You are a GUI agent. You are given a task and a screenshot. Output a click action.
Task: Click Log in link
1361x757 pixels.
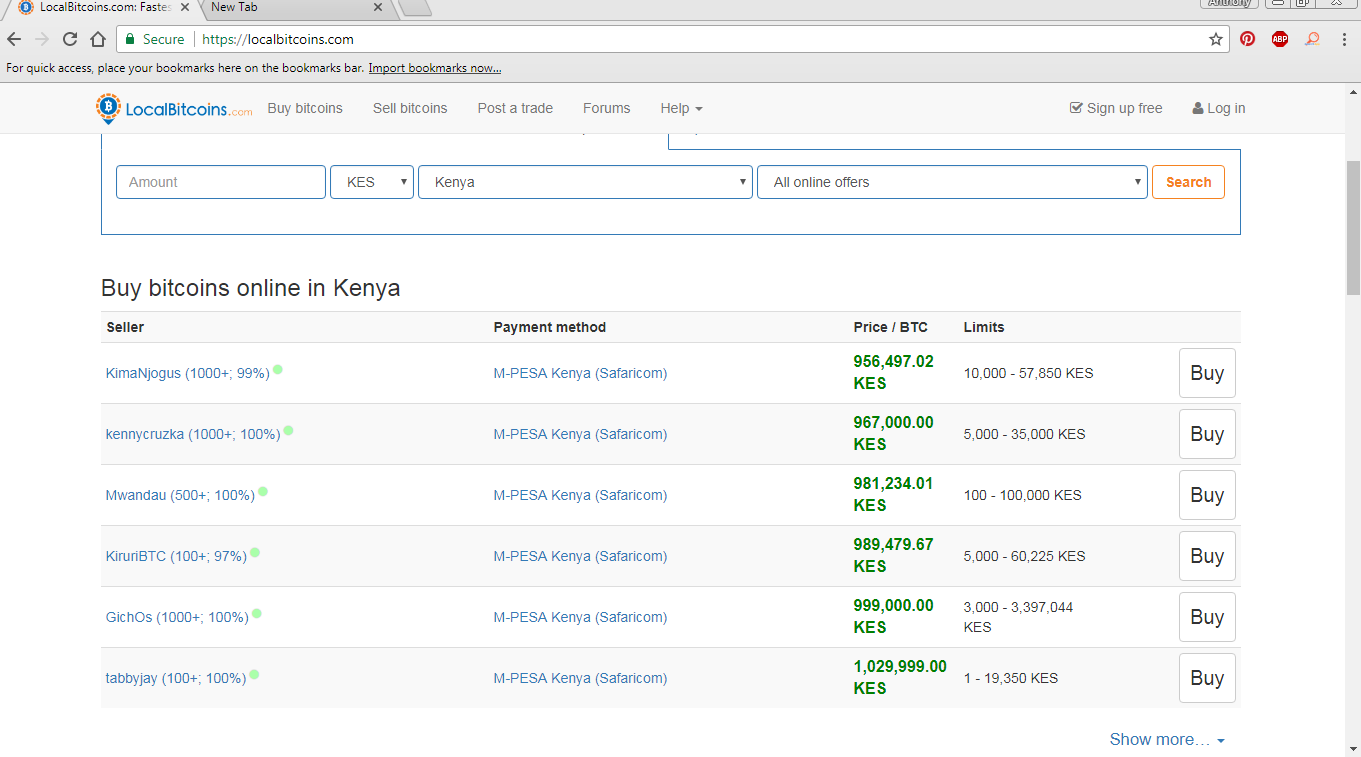[1219, 108]
